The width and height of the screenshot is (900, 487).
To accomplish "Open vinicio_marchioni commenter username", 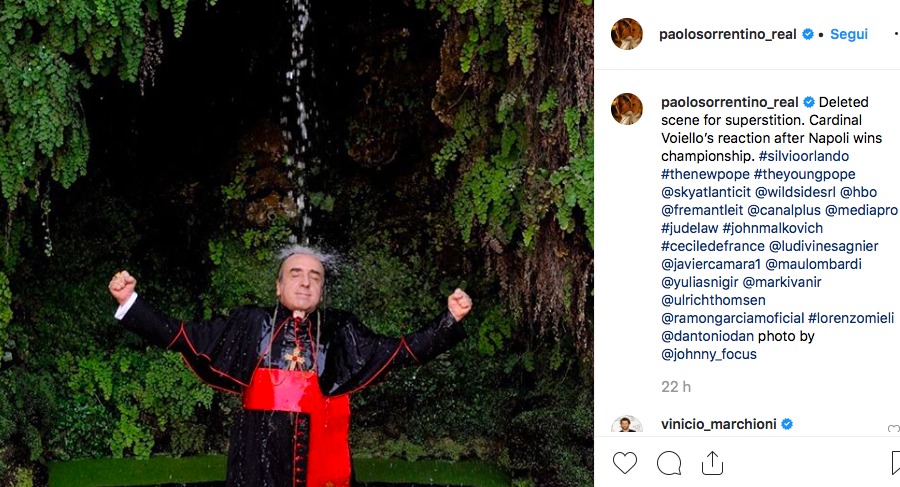I will [x=719, y=424].
